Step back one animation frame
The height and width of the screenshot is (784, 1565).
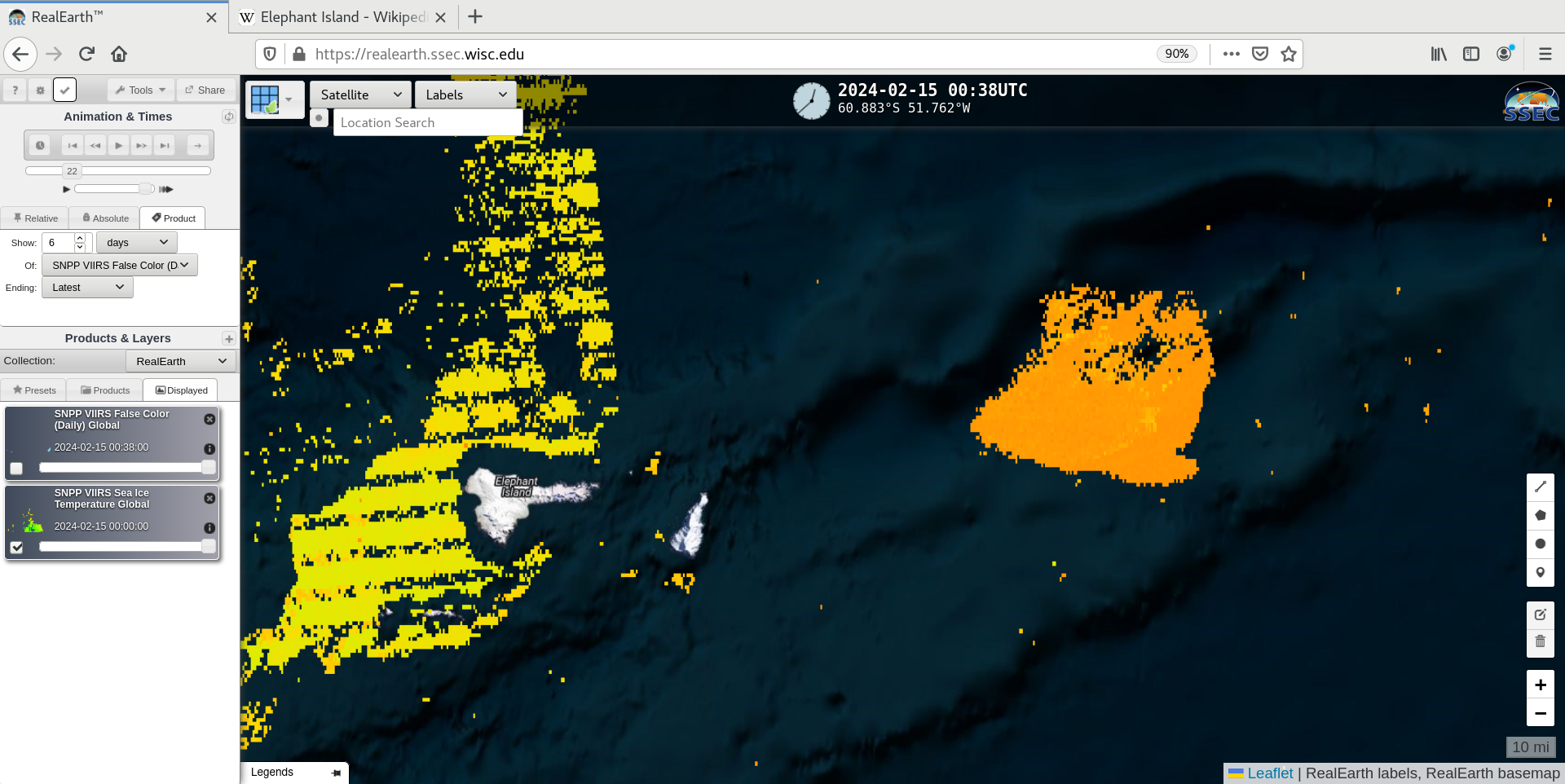(95, 145)
